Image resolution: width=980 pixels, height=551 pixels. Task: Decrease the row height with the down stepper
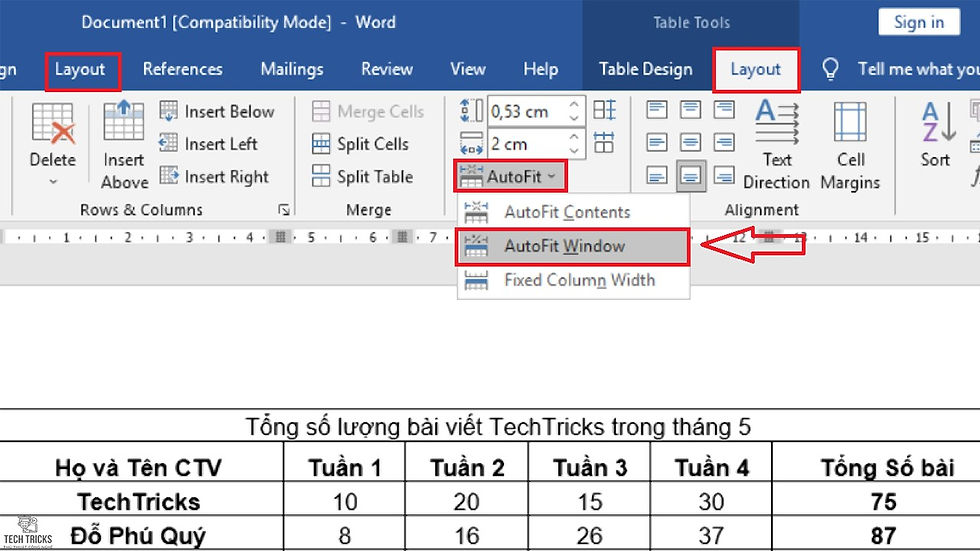coord(574,118)
